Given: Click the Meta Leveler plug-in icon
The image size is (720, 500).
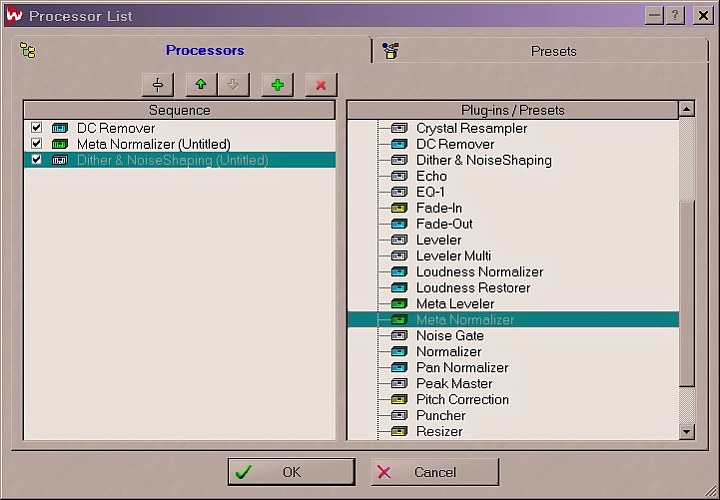Looking at the screenshot, I should [x=399, y=303].
